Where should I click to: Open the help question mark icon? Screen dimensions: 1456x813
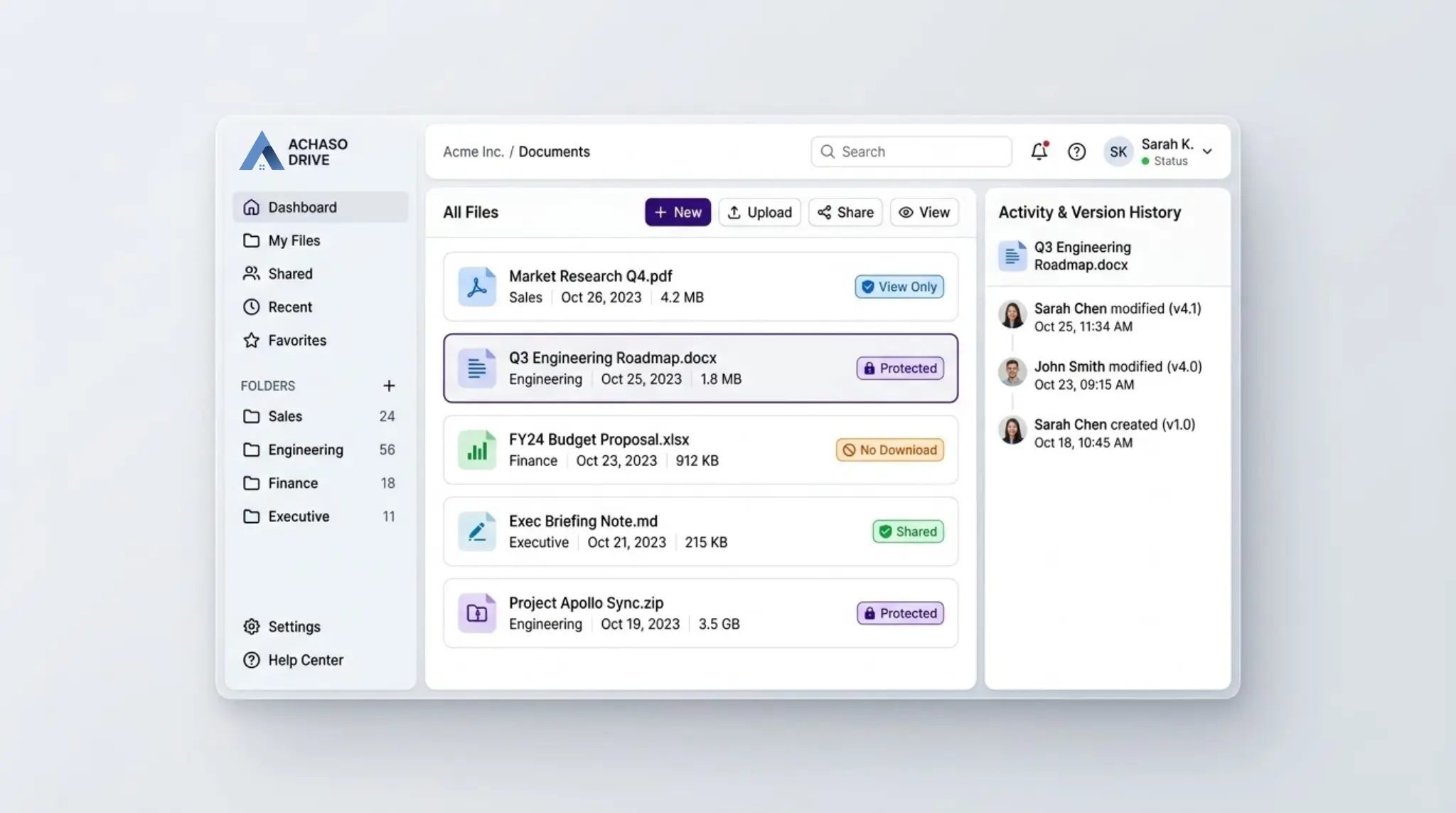click(1076, 152)
